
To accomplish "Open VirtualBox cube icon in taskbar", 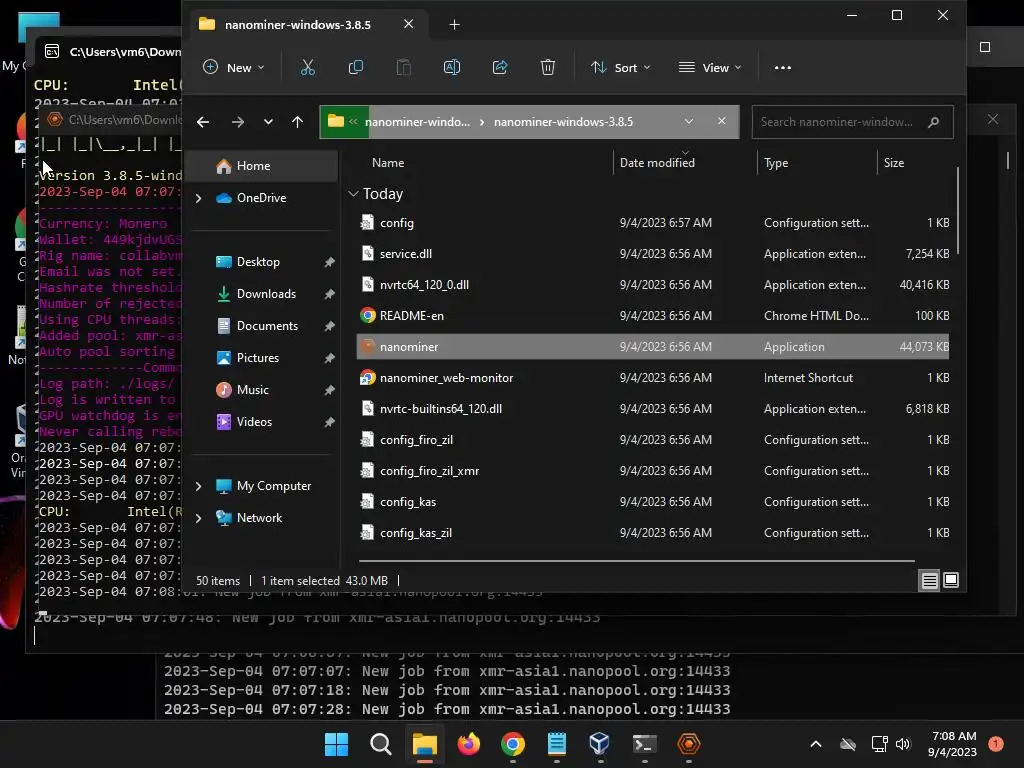I will click(x=600, y=744).
